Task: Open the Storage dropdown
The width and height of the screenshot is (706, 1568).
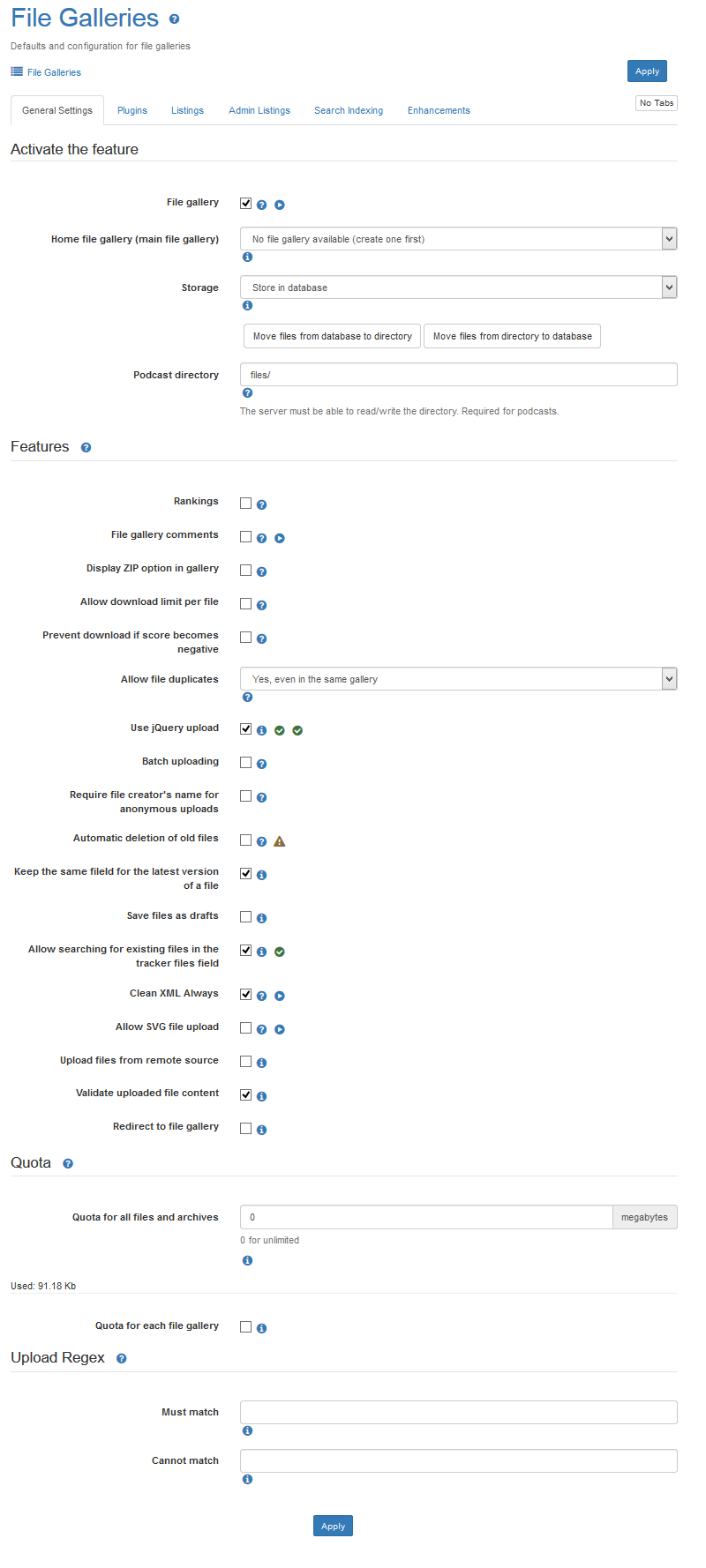Action: coord(458,287)
